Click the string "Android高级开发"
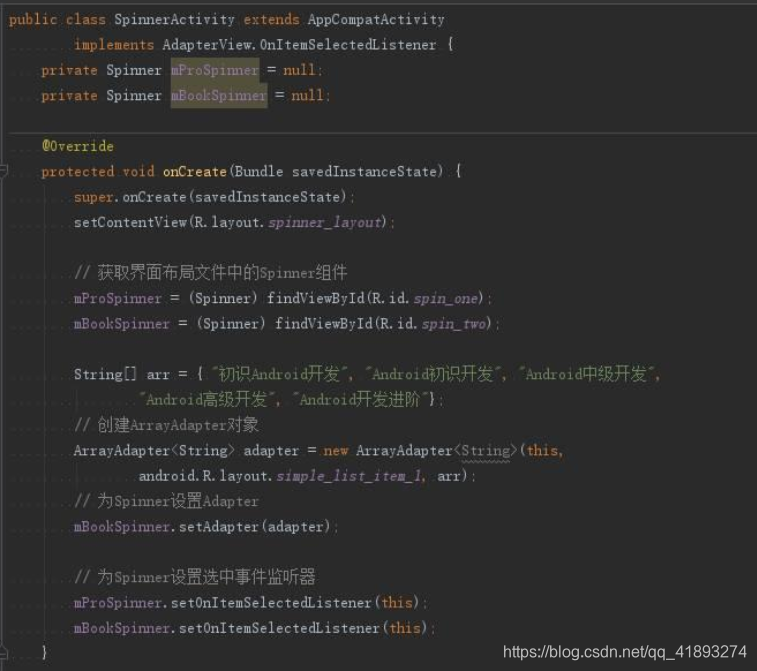The height and width of the screenshot is (671, 757). [x=206, y=400]
